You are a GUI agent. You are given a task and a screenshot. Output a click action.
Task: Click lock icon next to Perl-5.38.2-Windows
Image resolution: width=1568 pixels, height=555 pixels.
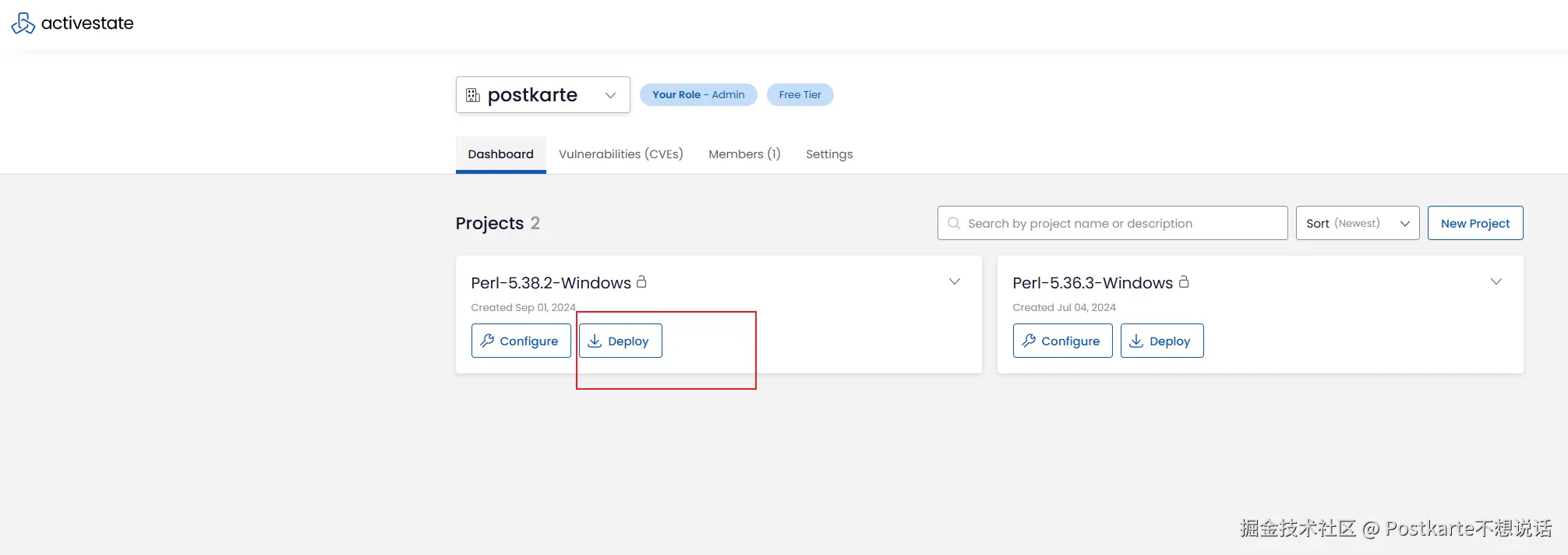point(641,281)
